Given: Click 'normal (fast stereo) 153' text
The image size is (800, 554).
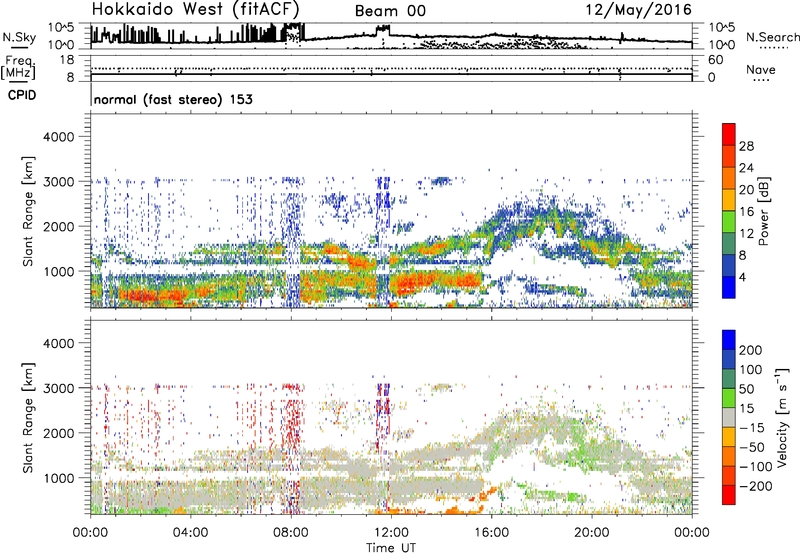Looking at the screenshot, I should [x=173, y=99].
